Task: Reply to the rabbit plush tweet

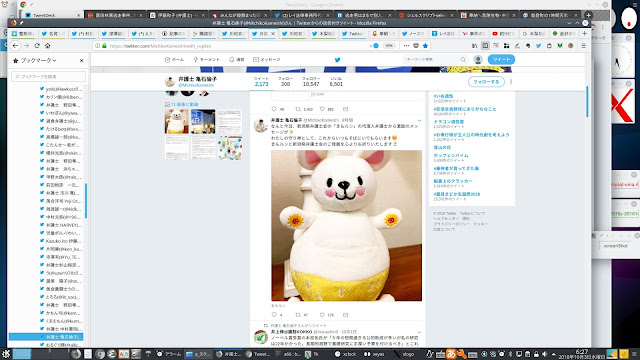Action: 274,315
